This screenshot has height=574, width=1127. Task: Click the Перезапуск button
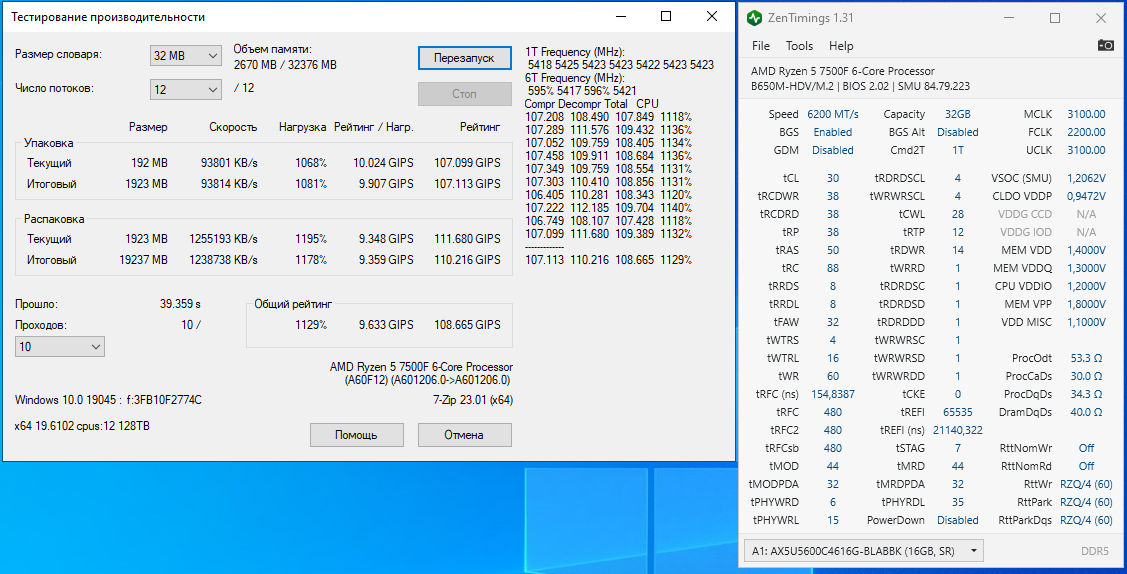[464, 57]
